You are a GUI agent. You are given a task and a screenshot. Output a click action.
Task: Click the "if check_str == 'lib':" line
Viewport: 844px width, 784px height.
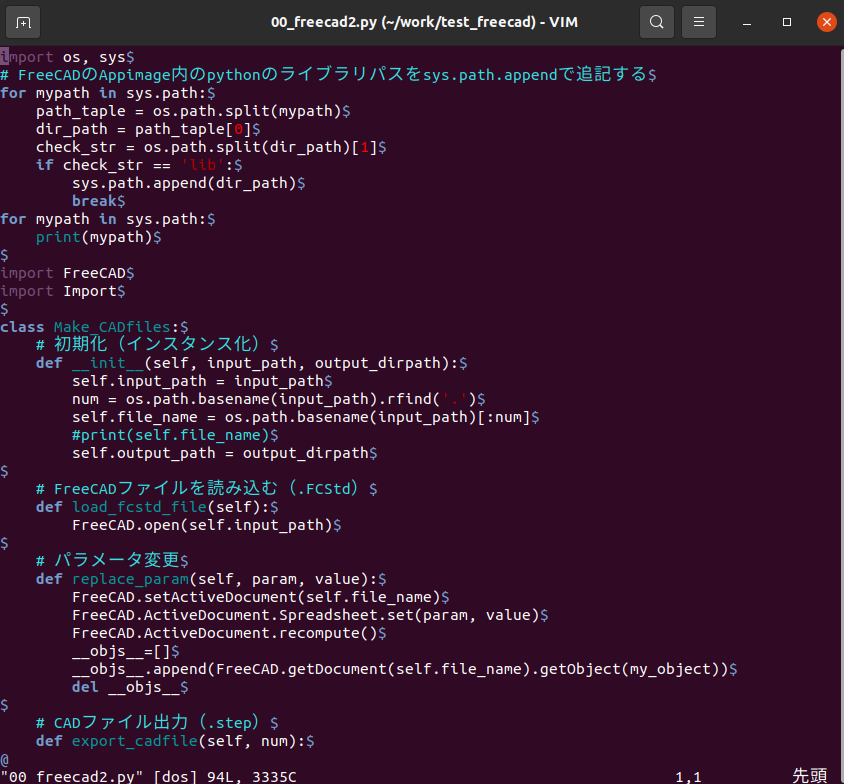point(139,165)
